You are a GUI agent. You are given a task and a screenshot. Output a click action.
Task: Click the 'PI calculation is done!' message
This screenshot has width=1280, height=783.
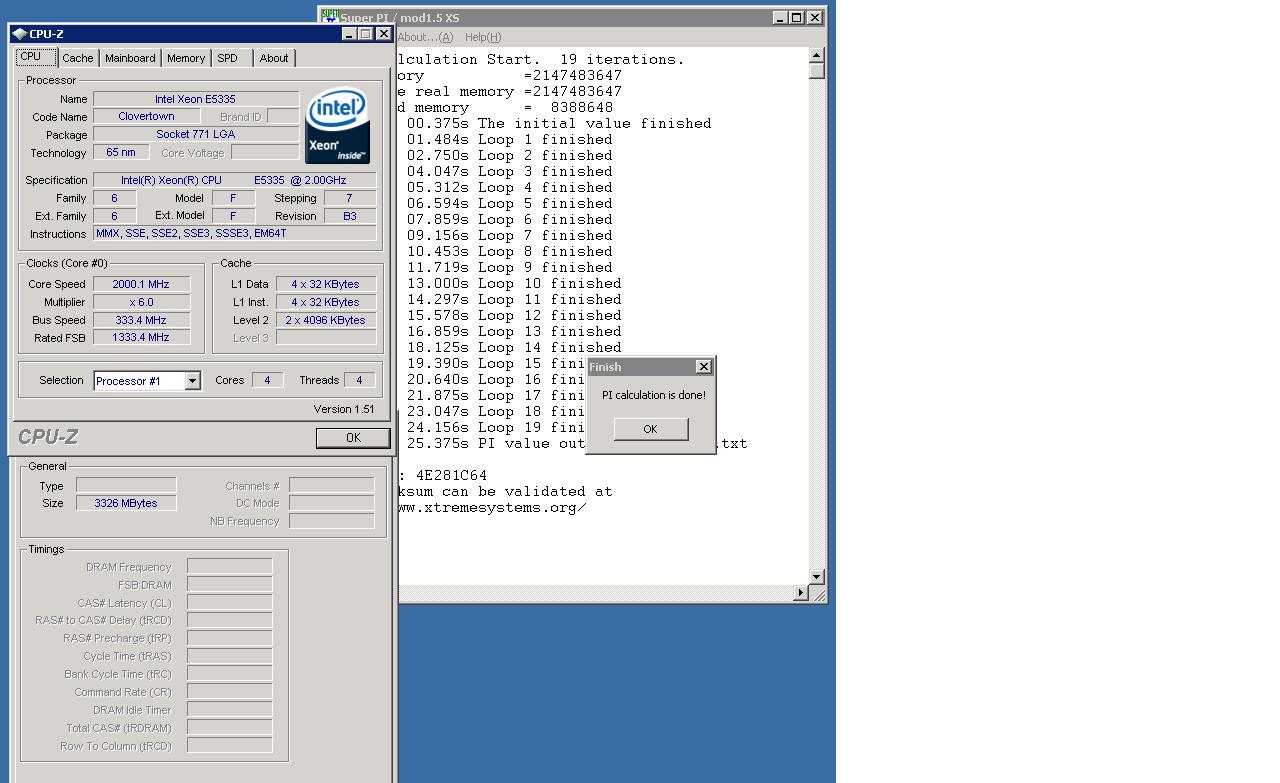(x=653, y=395)
